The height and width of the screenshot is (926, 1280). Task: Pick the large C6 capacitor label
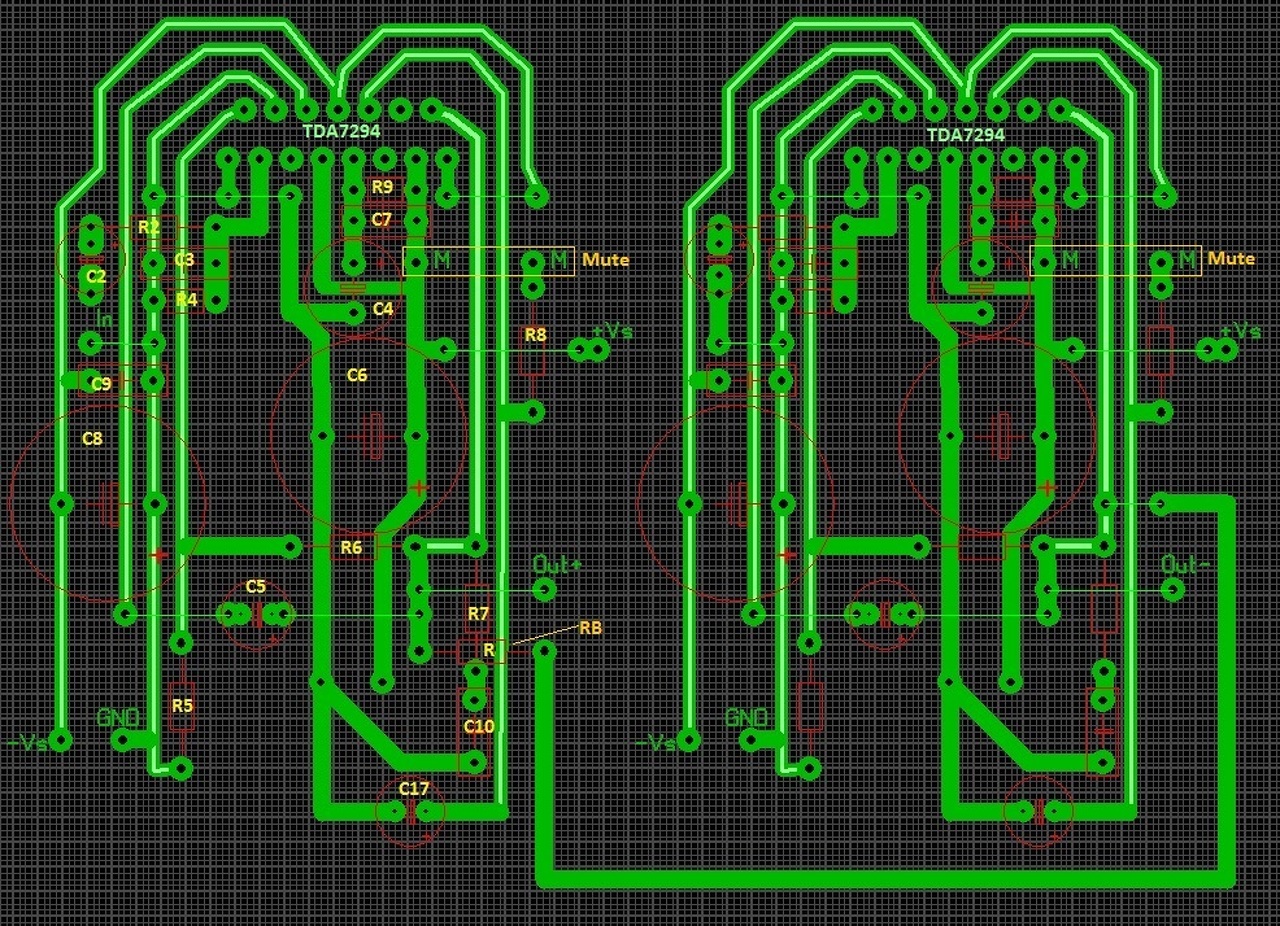357,375
